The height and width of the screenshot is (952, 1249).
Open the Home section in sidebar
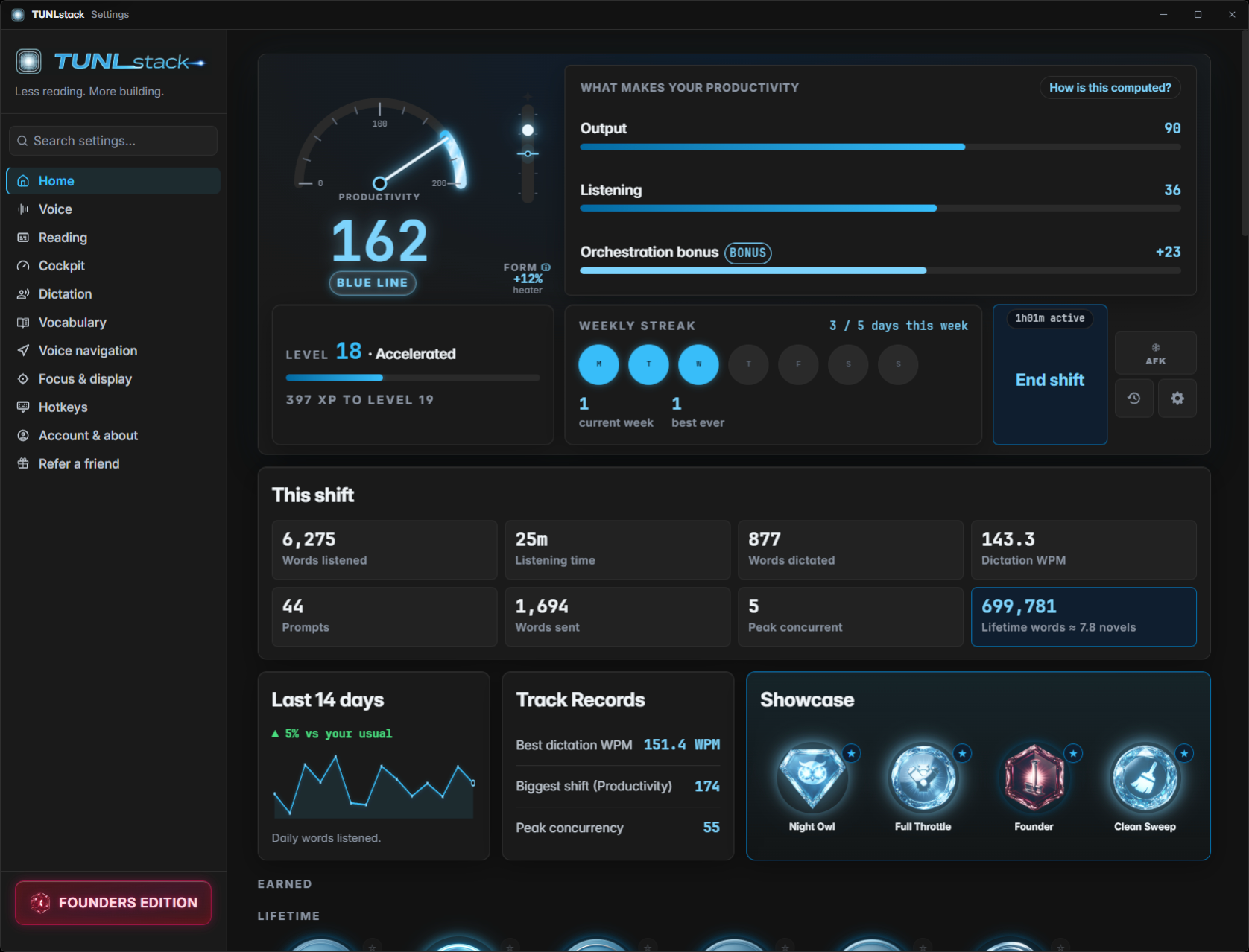pyautogui.click(x=113, y=181)
